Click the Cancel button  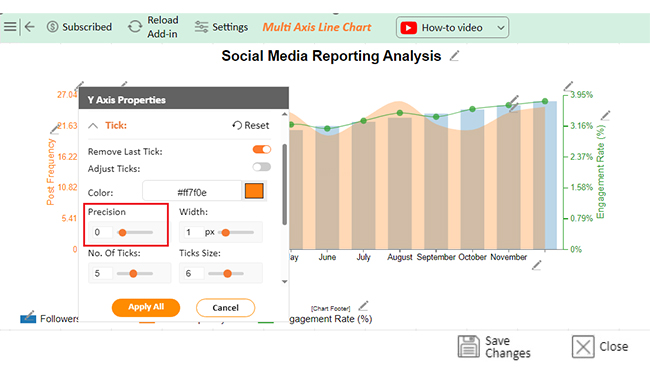pos(226,308)
